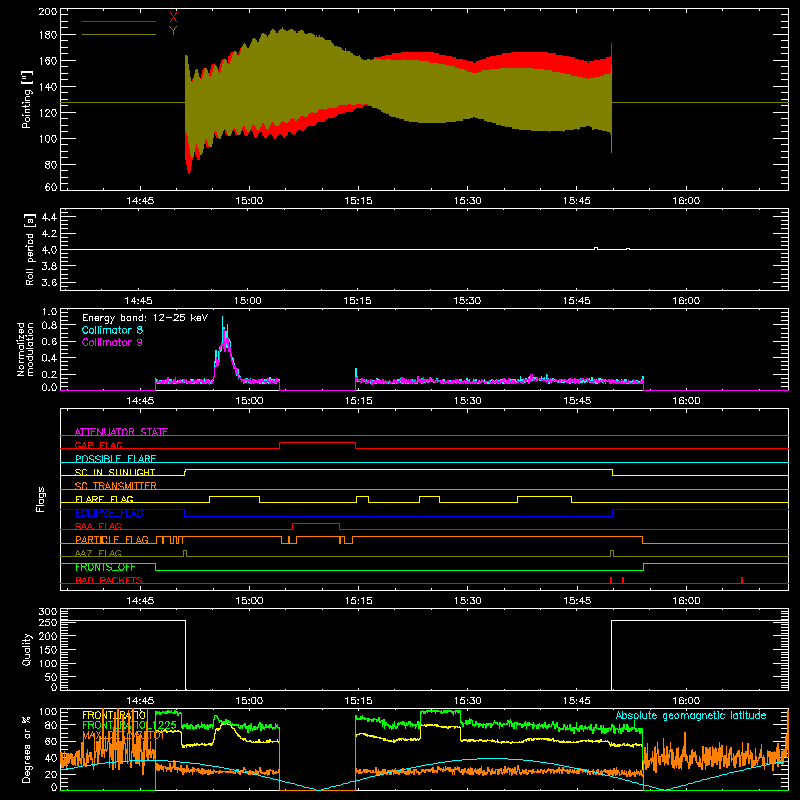Click the PARTICLE_FLAG label
The image size is (800, 800).
point(112,540)
